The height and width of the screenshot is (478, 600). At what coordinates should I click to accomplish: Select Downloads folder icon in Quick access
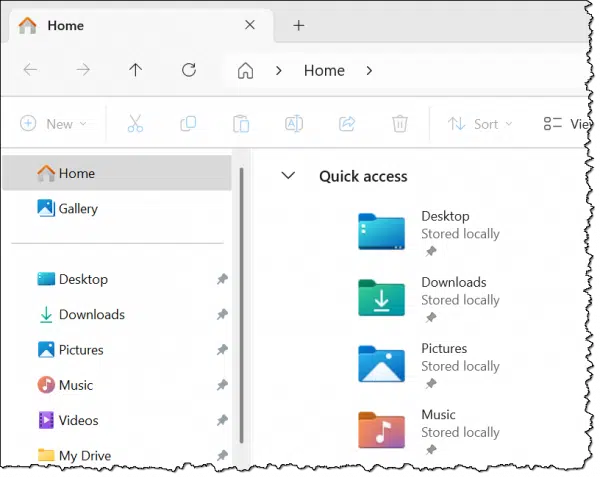pos(381,298)
